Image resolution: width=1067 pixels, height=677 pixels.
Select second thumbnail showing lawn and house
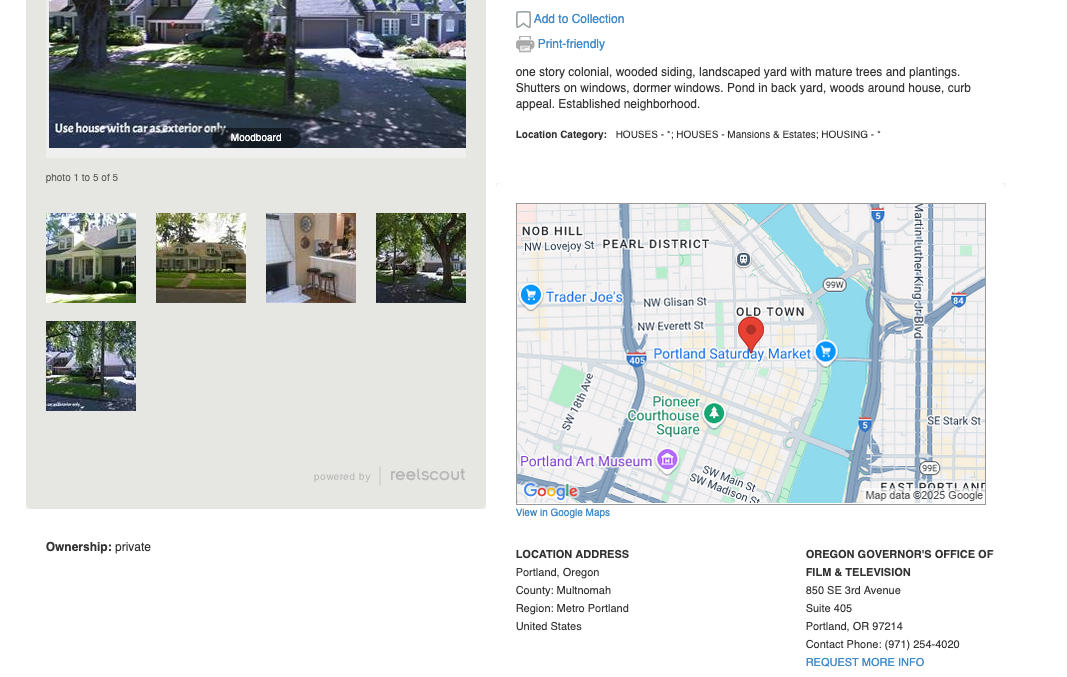pyautogui.click(x=201, y=258)
